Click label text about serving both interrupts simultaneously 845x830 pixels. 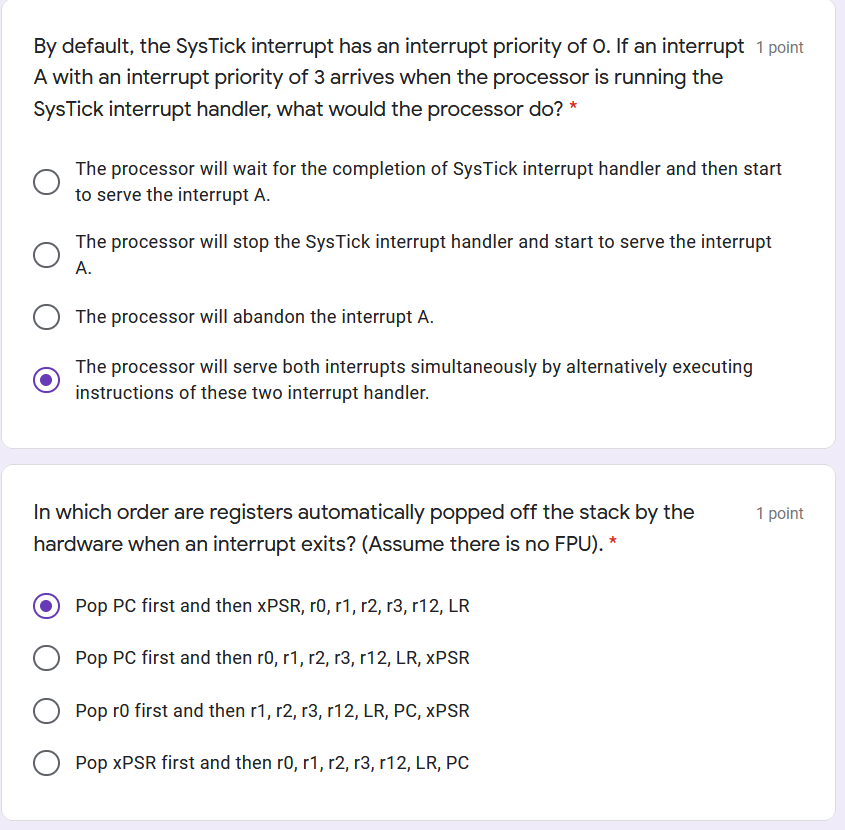414,379
